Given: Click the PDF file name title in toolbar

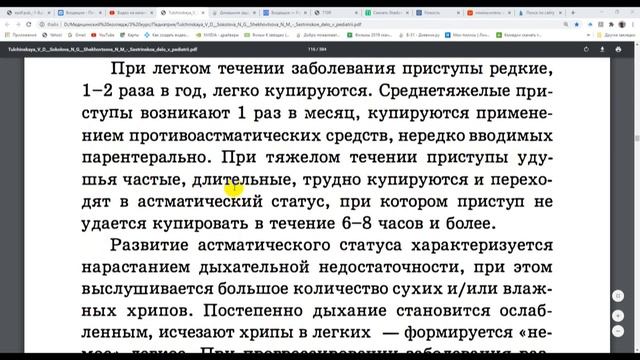Looking at the screenshot, I should point(102,49).
